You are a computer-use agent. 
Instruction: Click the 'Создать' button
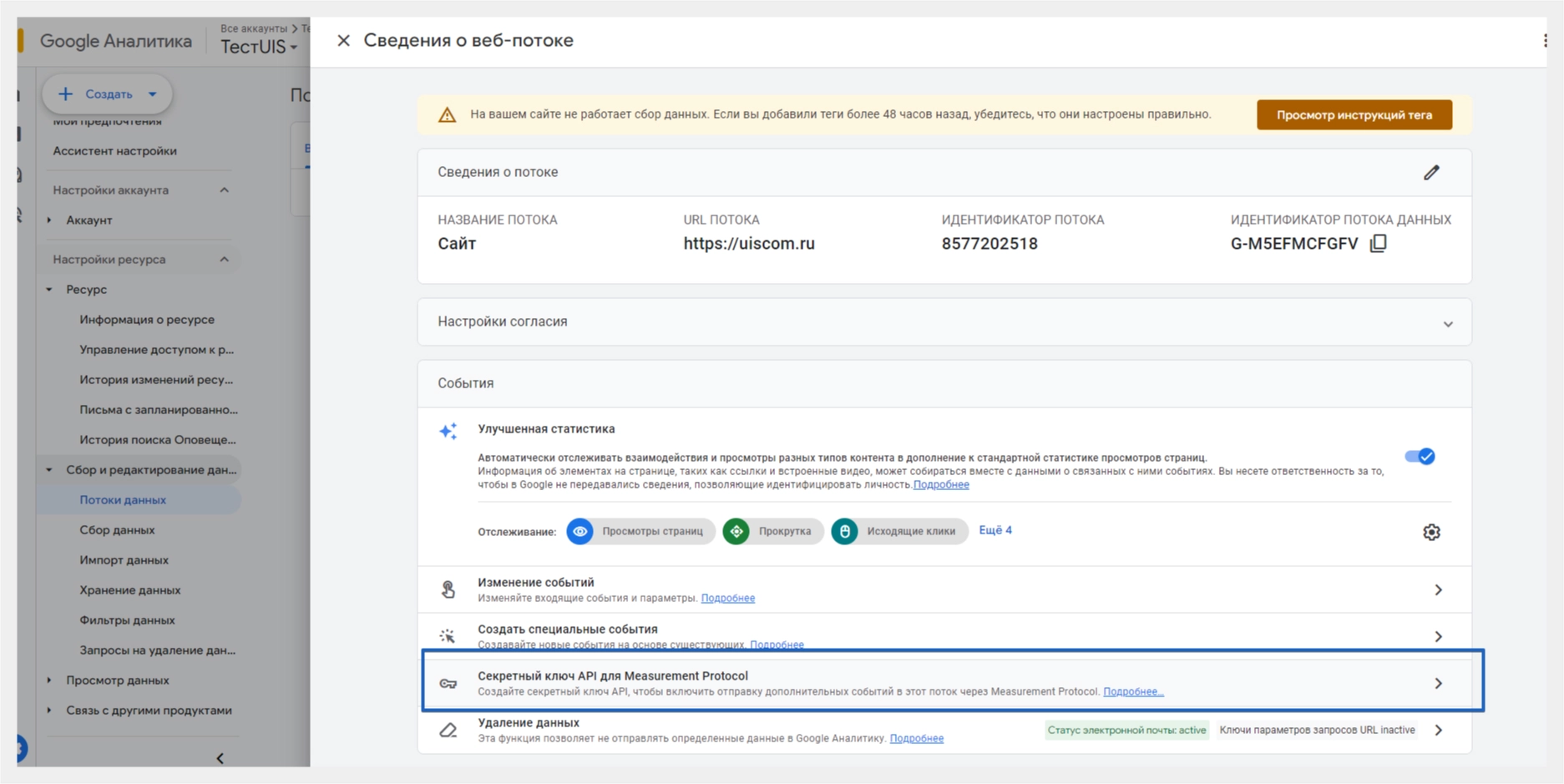click(x=107, y=94)
